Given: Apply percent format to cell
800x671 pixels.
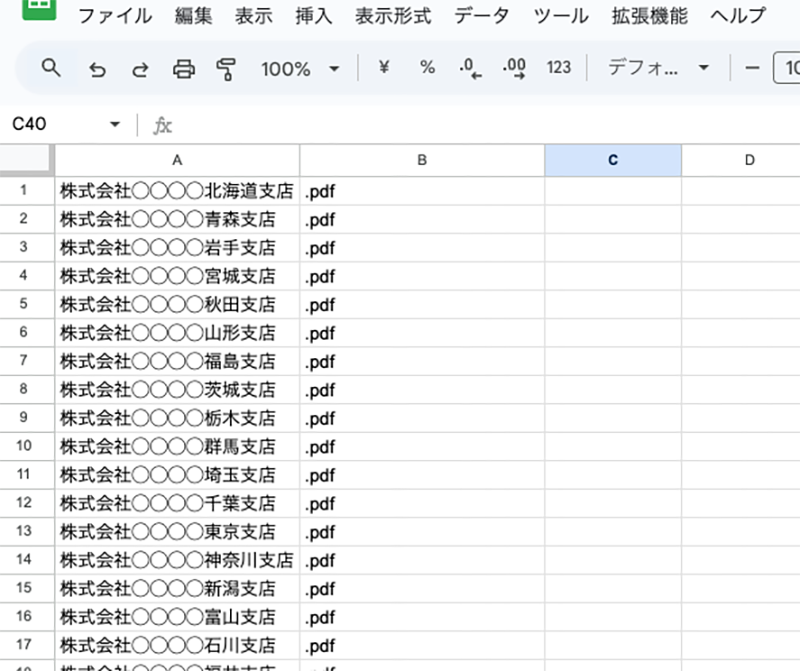Looking at the screenshot, I should 427,68.
